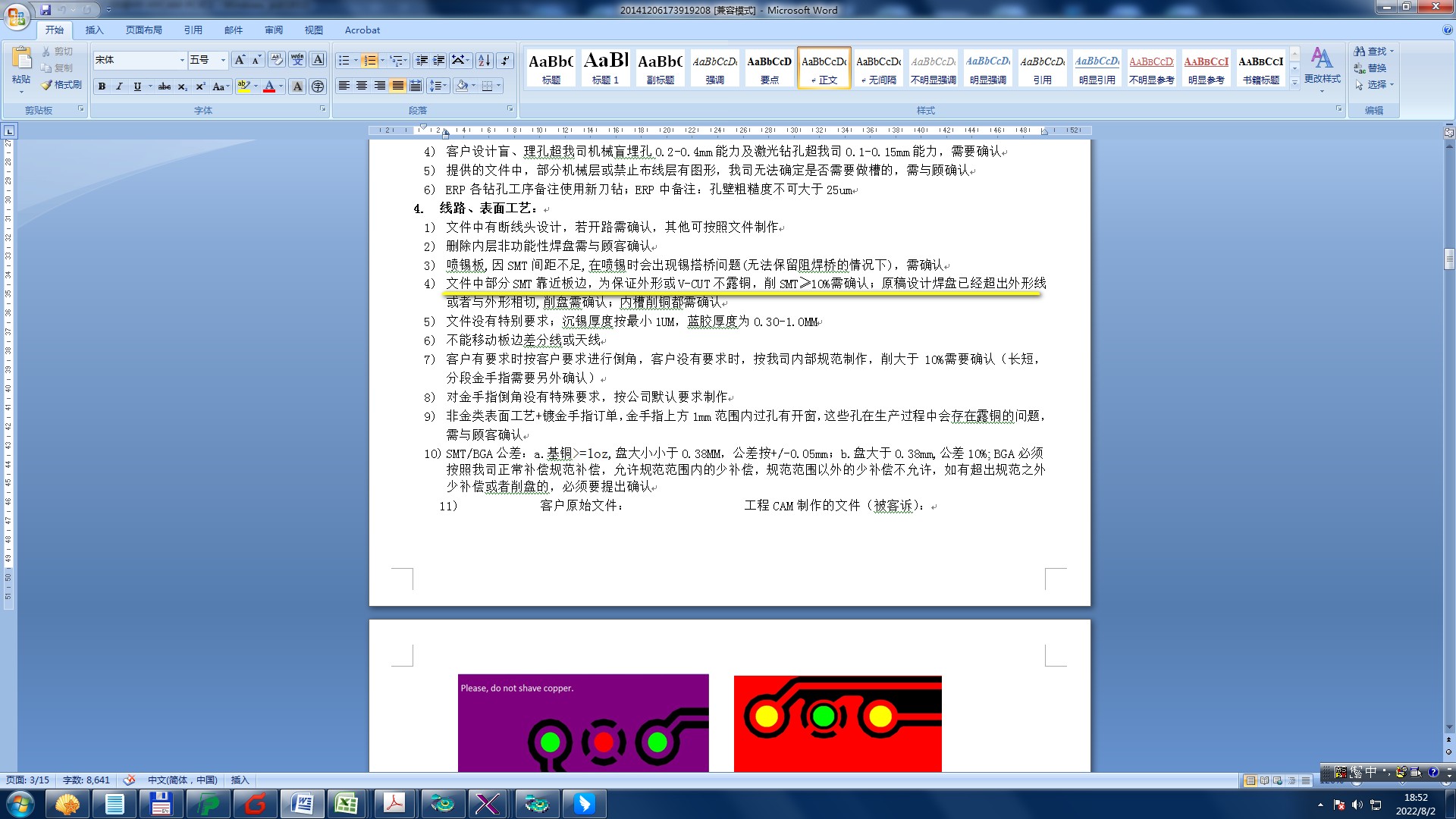Toggle Bold formatting
This screenshot has width=1456, height=819.
point(102,86)
